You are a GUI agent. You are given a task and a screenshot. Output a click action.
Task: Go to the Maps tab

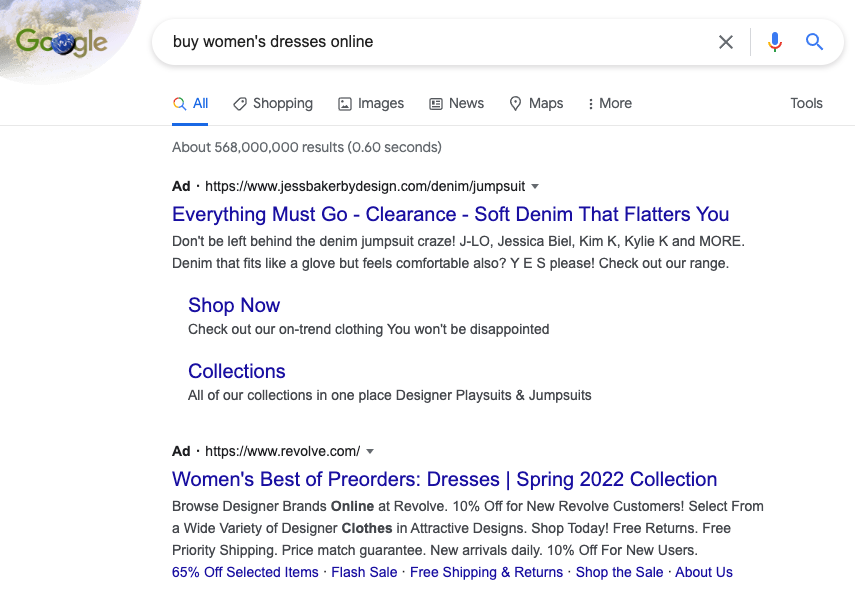coord(536,104)
